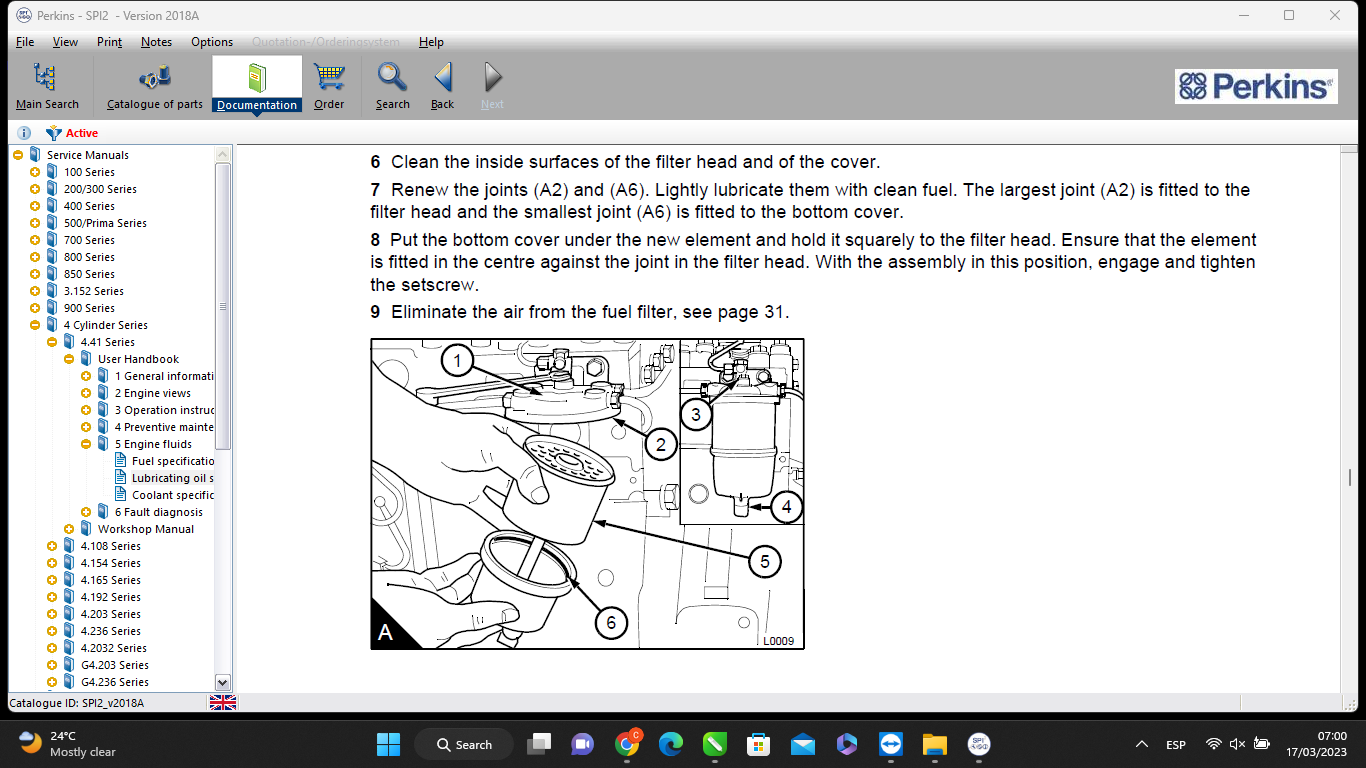Screen dimensions: 1366x768
Task: Click the Order shopping cart icon
Action: coord(329,84)
